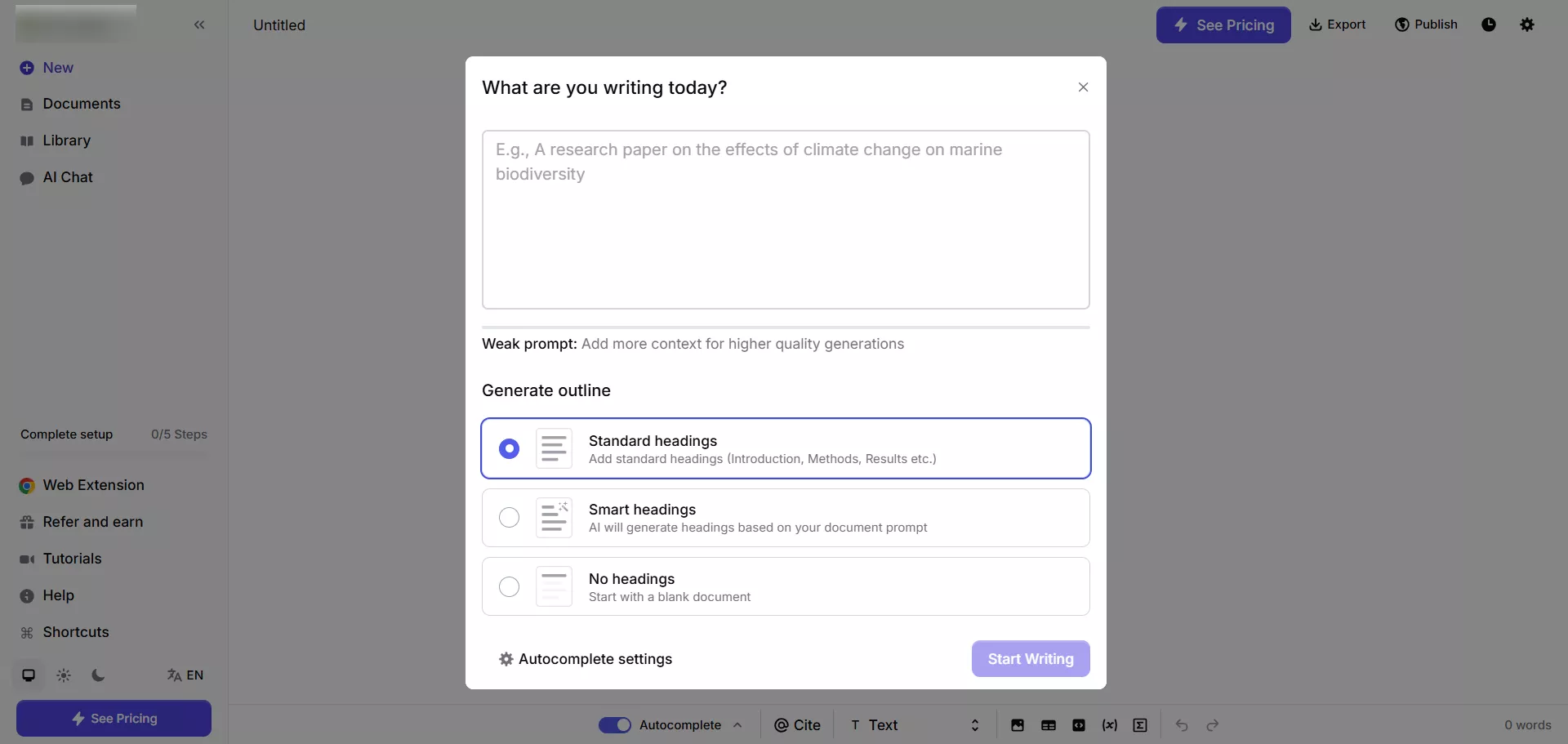
Task: Collapse the sidebar with double-chevron icon
Action: [199, 25]
